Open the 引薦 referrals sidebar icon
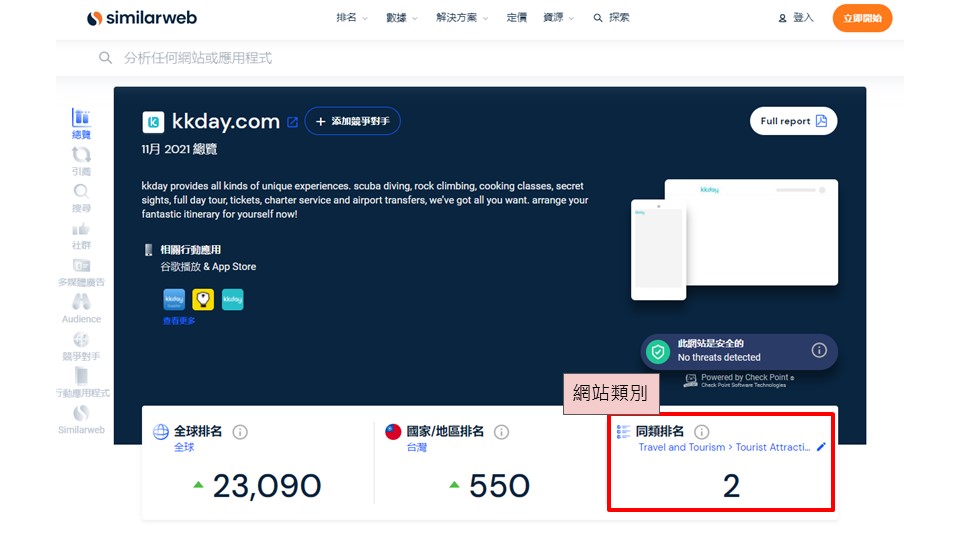960x540 pixels. coord(81,161)
